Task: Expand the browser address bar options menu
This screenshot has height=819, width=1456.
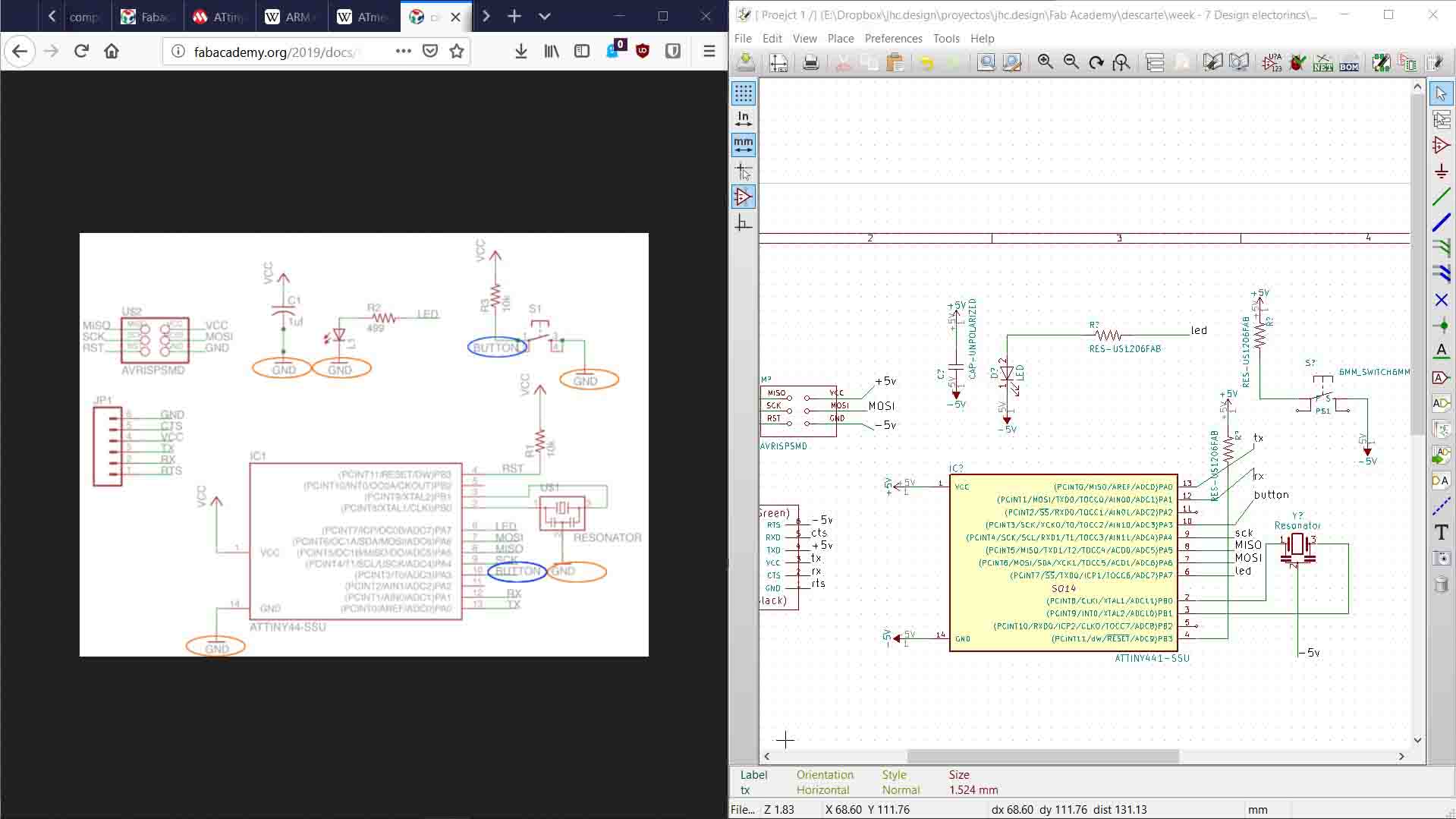Action: point(402,51)
